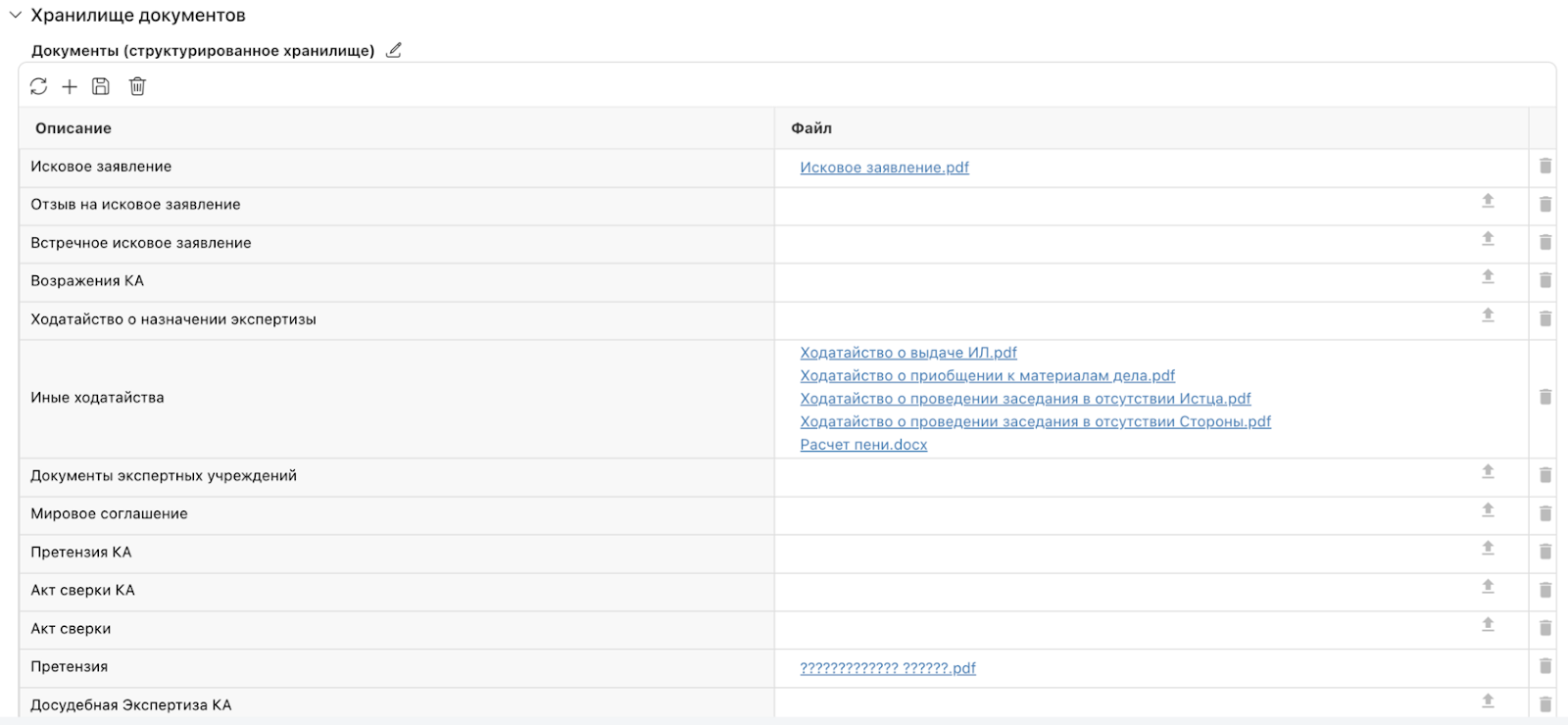Select the Исковое заявление description cell
Screen dimensions: 1568x725
point(397,168)
